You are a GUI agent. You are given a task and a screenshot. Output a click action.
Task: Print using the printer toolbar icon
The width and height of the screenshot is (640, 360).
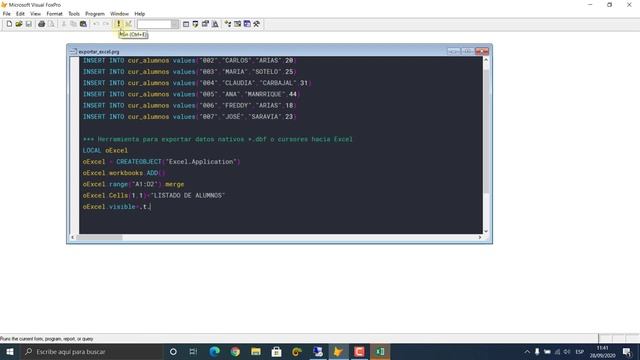pos(41,24)
